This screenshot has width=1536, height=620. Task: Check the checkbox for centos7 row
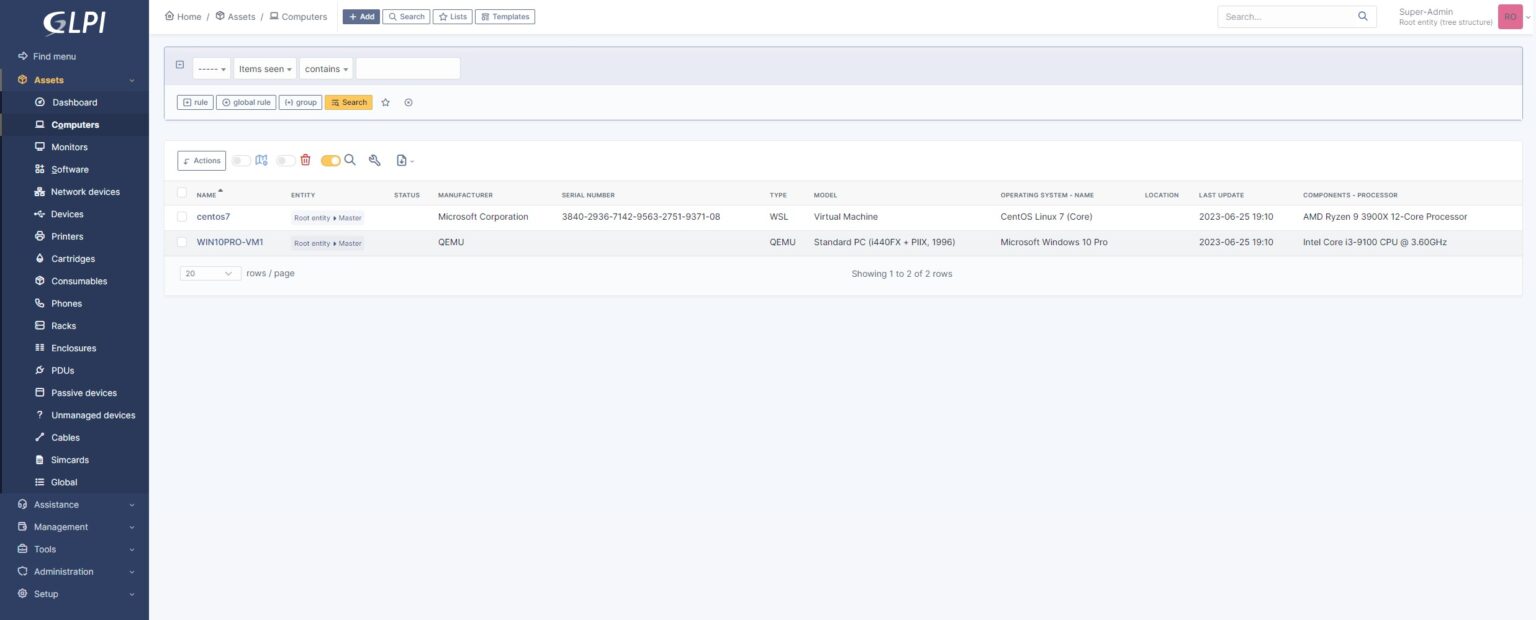(x=183, y=216)
